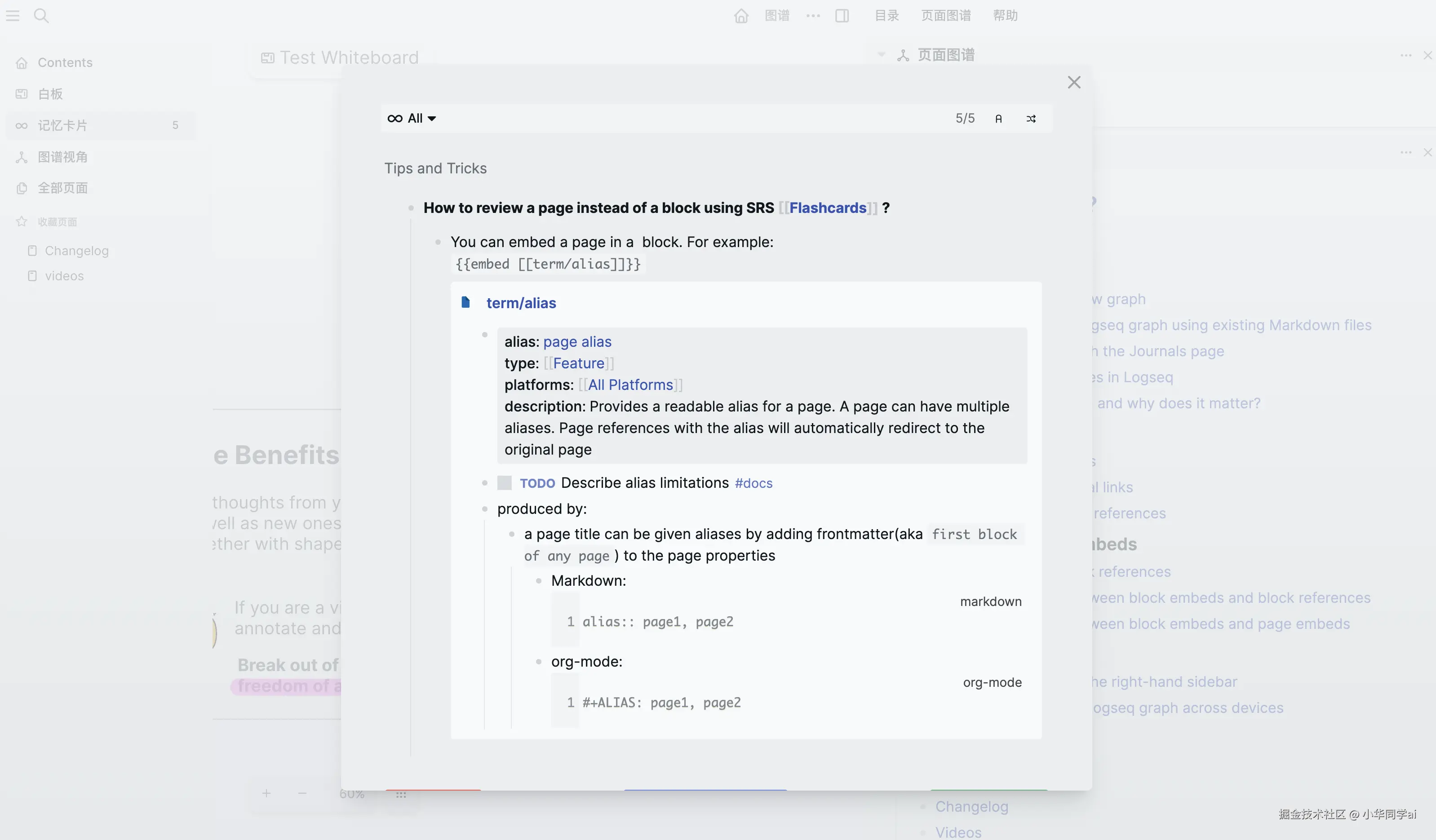Open the Flashcards page link
This screenshot has width=1436, height=840.
(828, 208)
